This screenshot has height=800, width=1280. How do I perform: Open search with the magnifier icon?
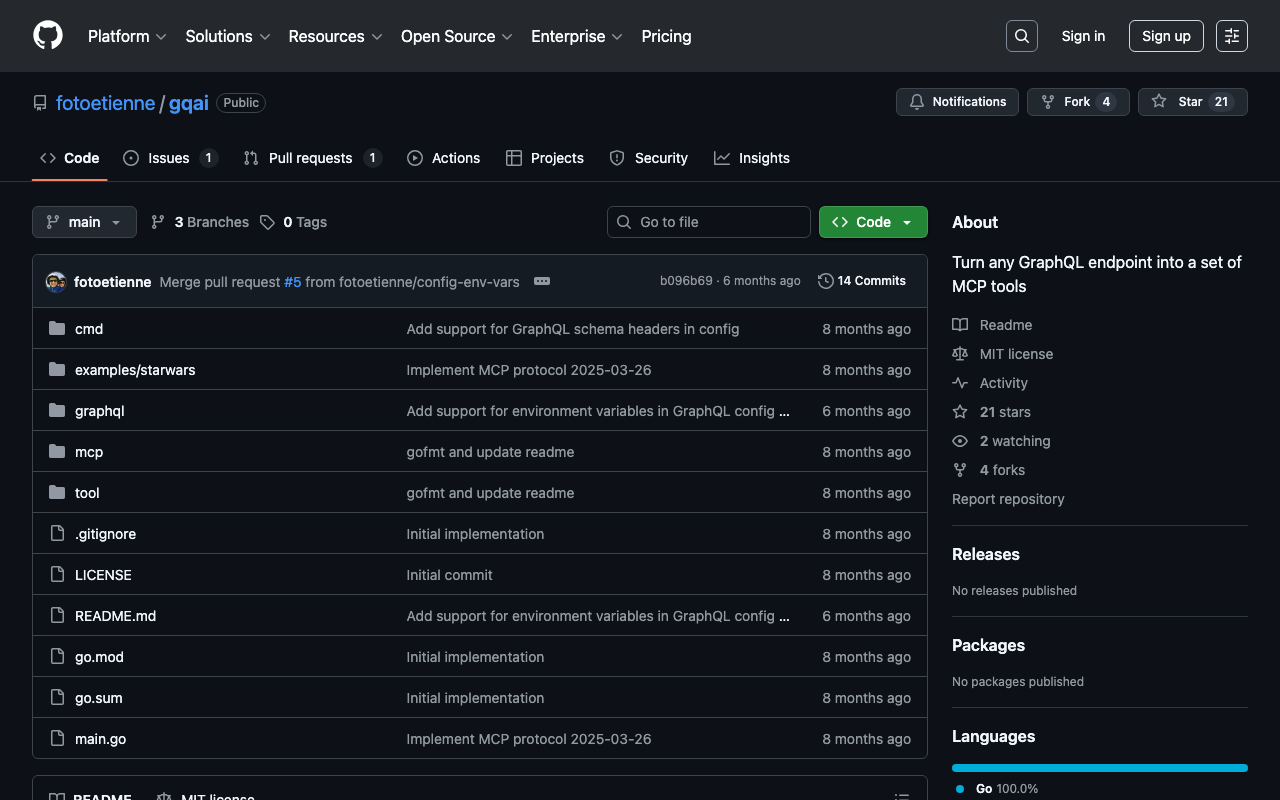click(1021, 36)
